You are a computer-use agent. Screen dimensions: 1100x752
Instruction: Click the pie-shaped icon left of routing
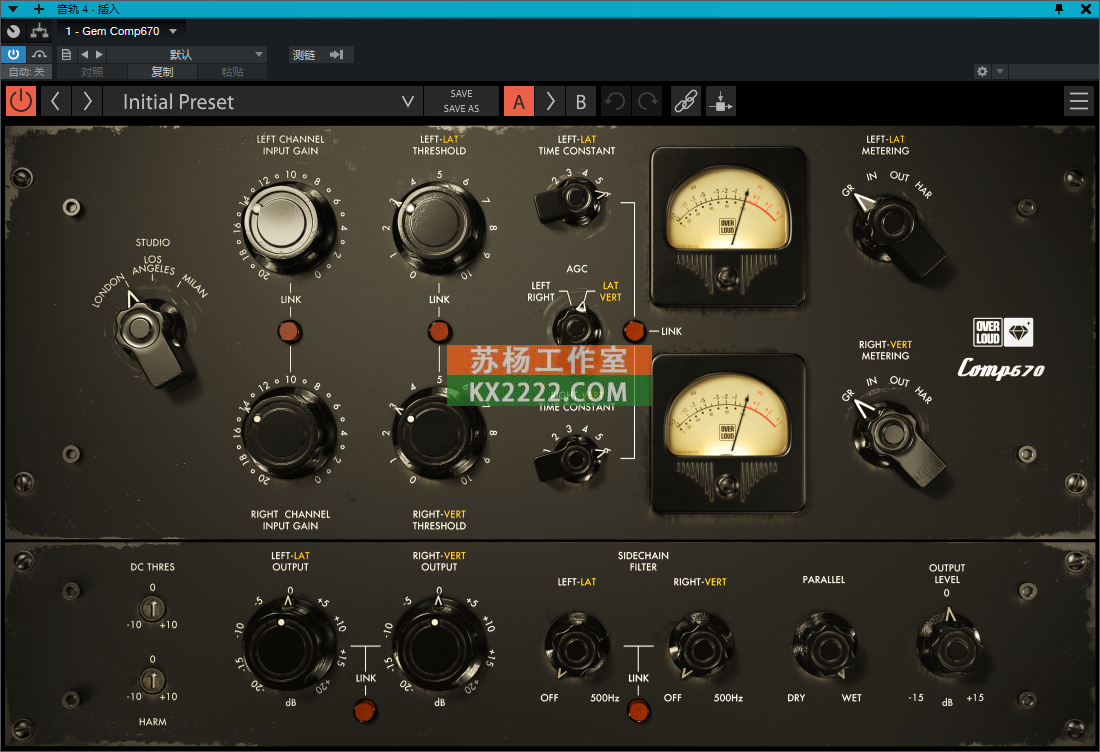click(13, 31)
